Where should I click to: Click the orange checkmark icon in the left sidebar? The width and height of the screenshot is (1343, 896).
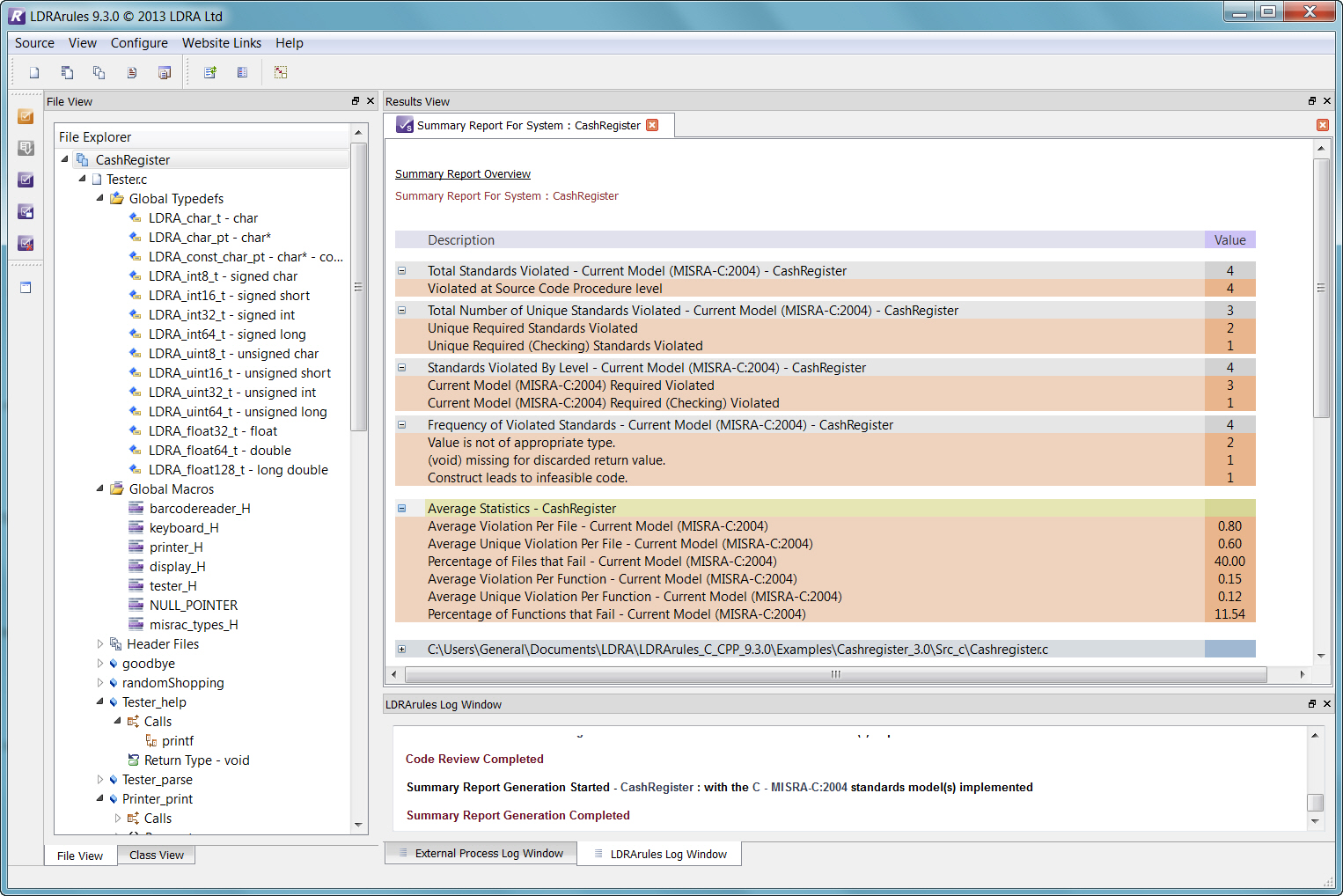26,117
